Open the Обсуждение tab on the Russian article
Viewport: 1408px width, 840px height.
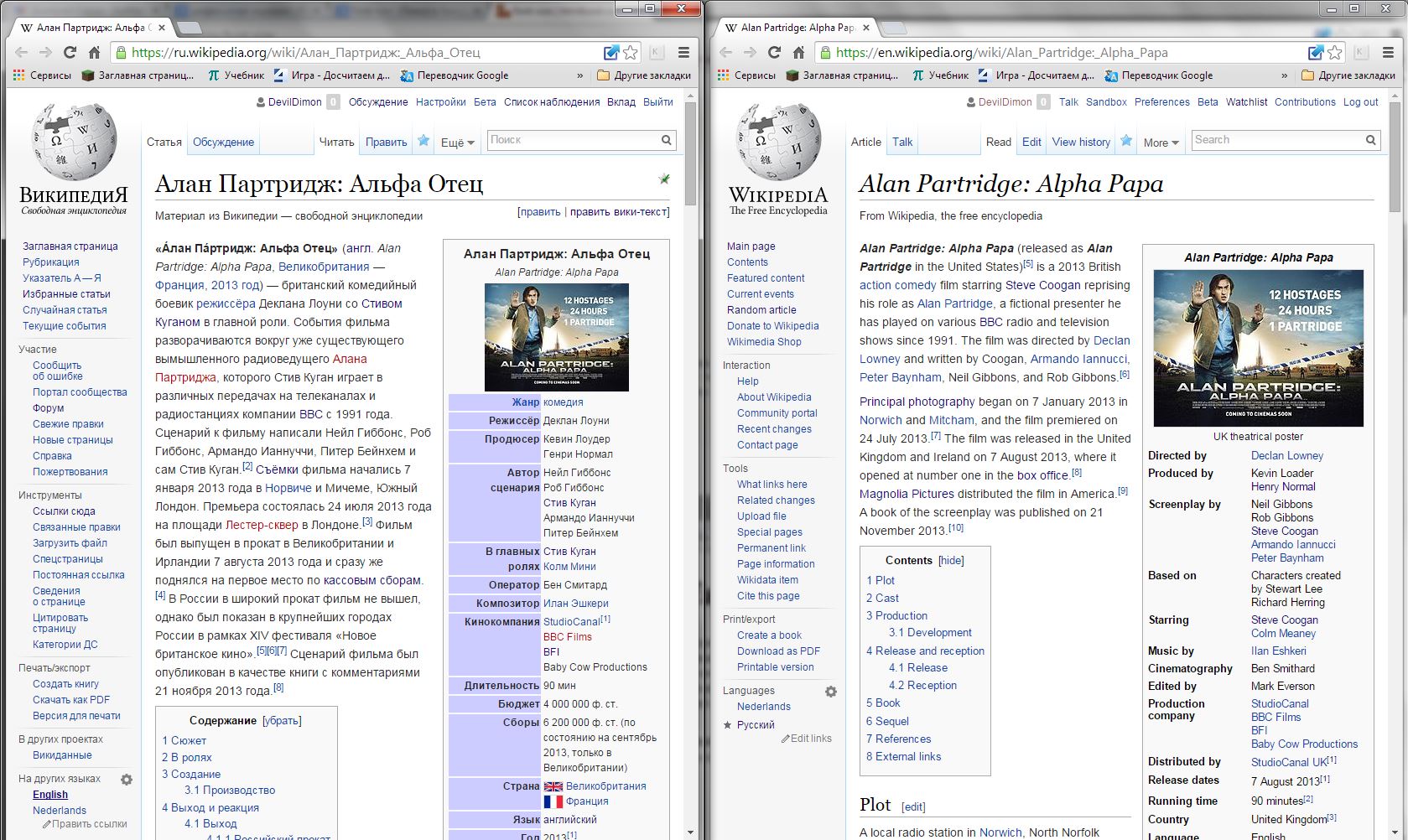(x=223, y=142)
